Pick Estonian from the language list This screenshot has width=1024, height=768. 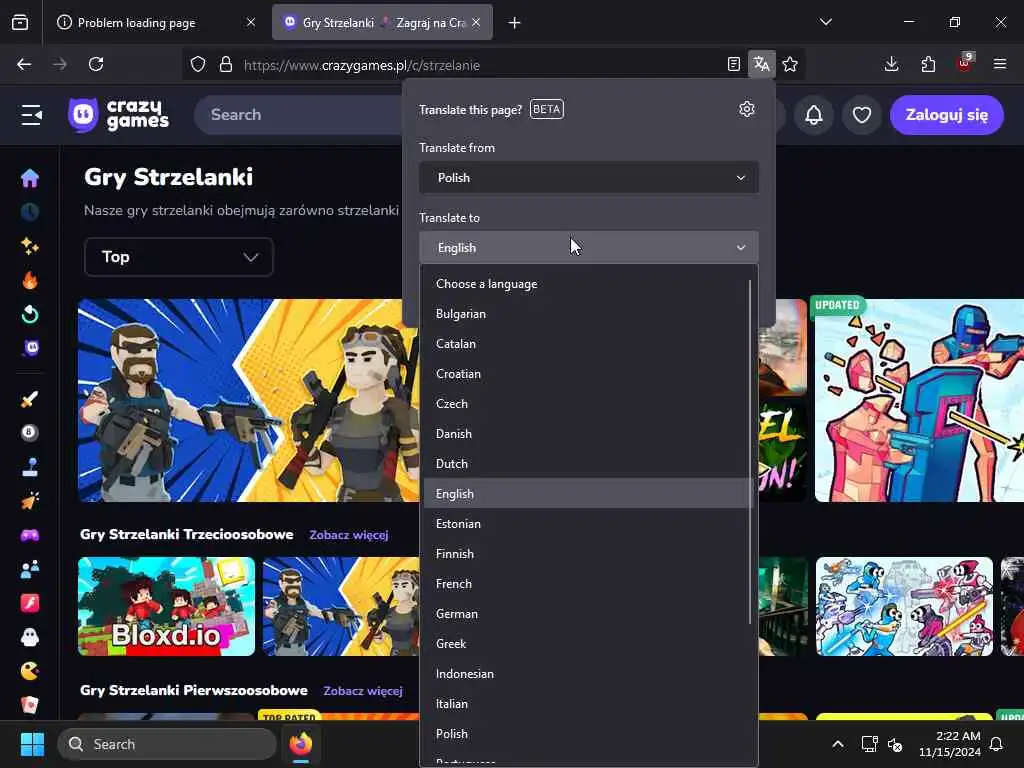tap(586, 524)
